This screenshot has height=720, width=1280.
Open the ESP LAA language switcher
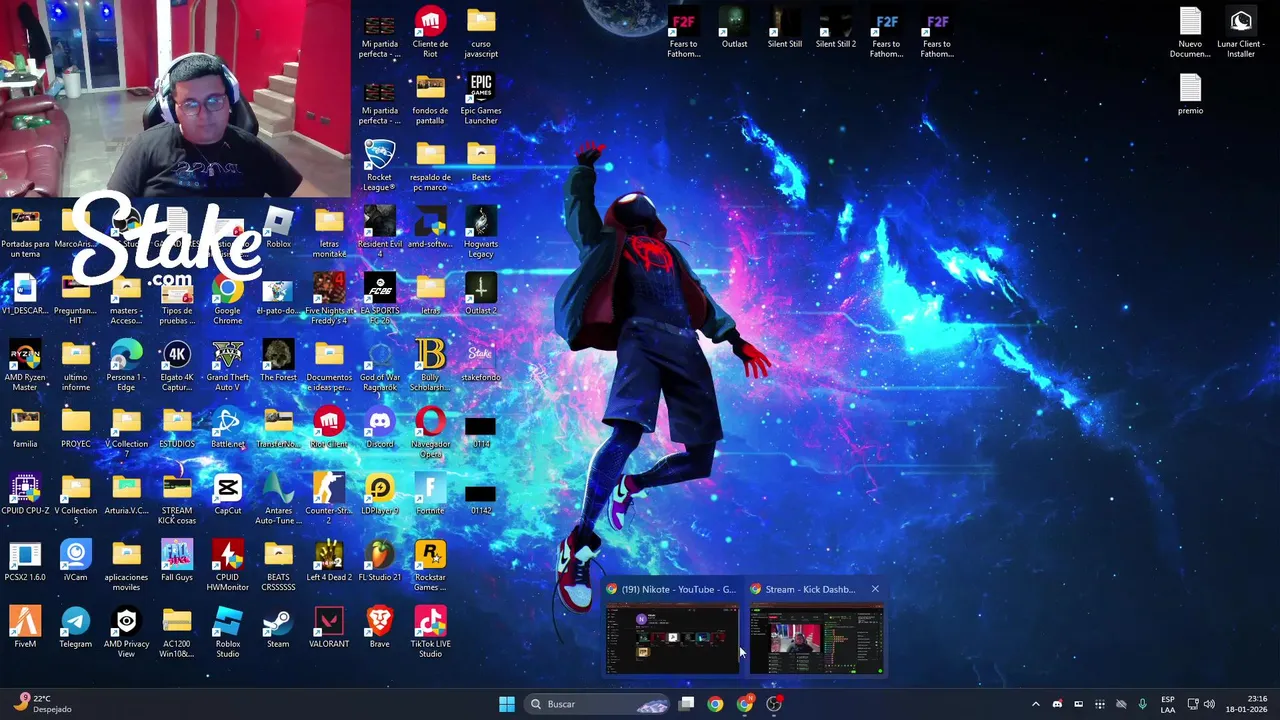pyautogui.click(x=1168, y=704)
